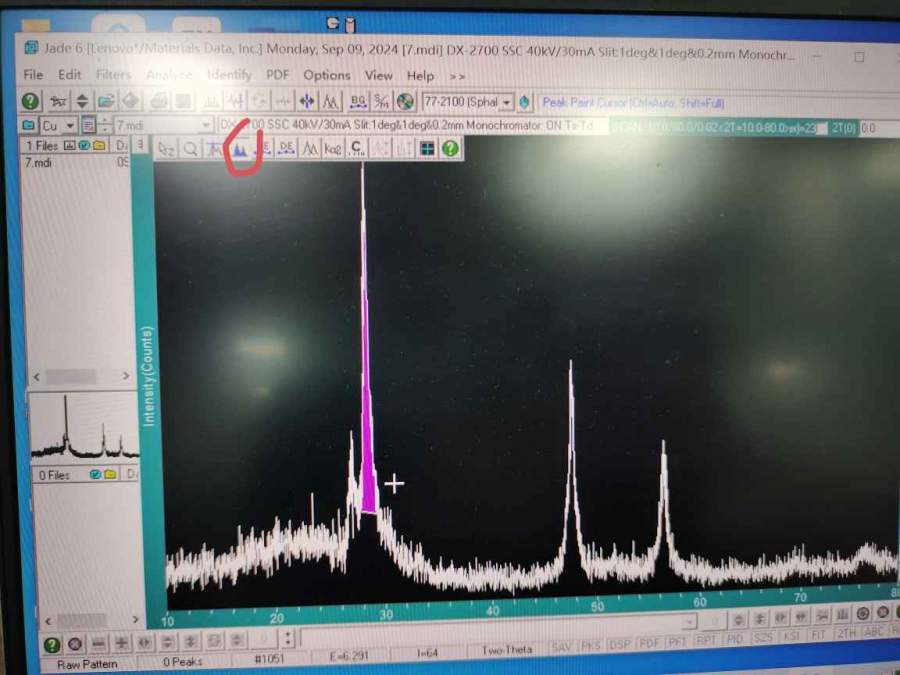900x675 pixels.
Task: Click the green help icon in floating toolbar
Action: point(451,148)
